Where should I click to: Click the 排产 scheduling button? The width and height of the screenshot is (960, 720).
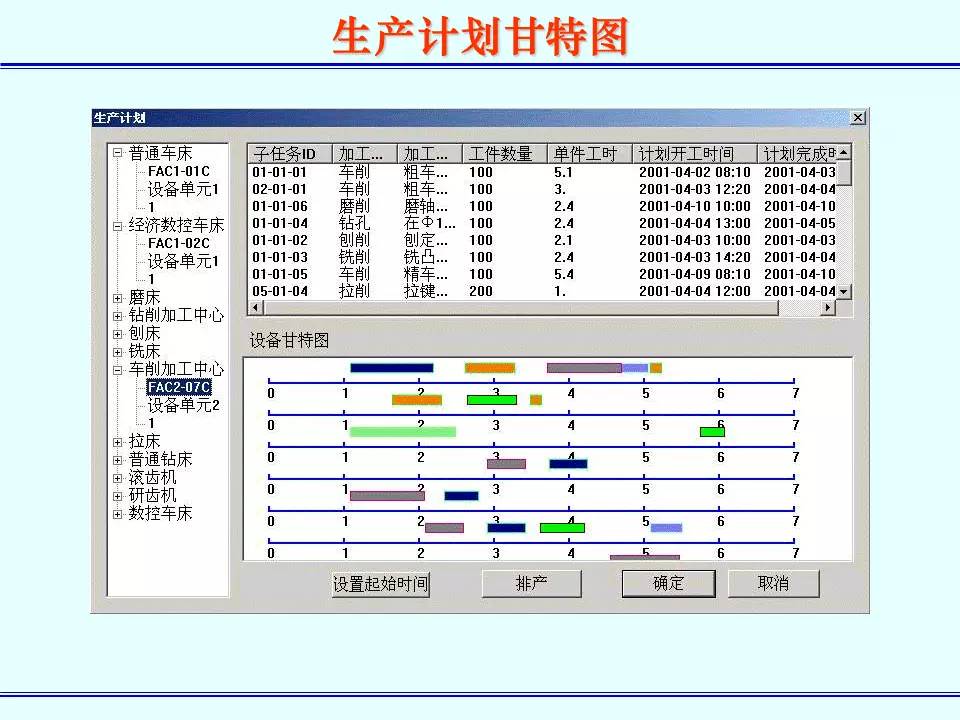tap(531, 584)
